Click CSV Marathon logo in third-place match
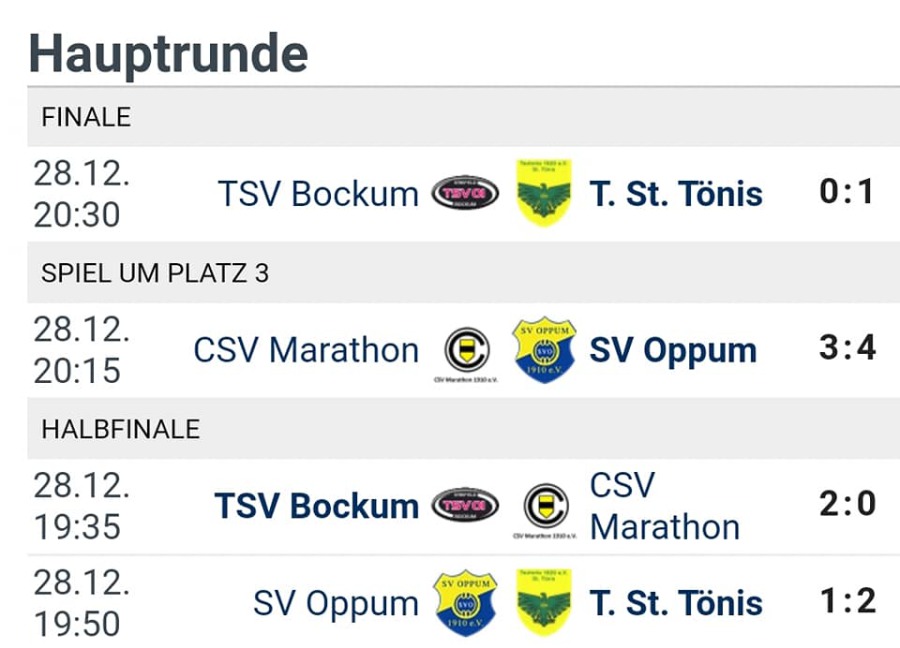Image resolution: width=900 pixels, height=648 pixels. [466, 351]
